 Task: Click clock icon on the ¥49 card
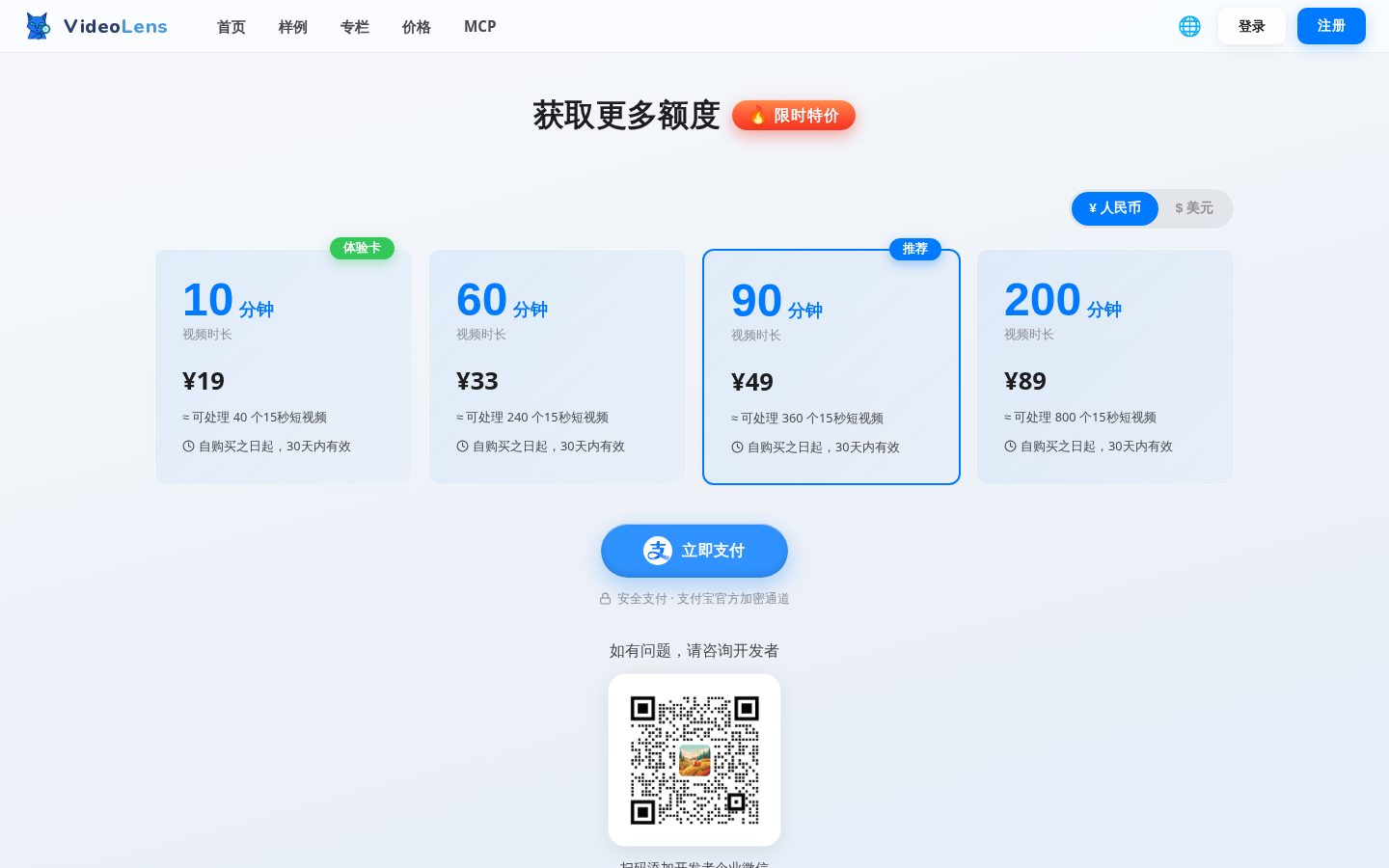737,448
